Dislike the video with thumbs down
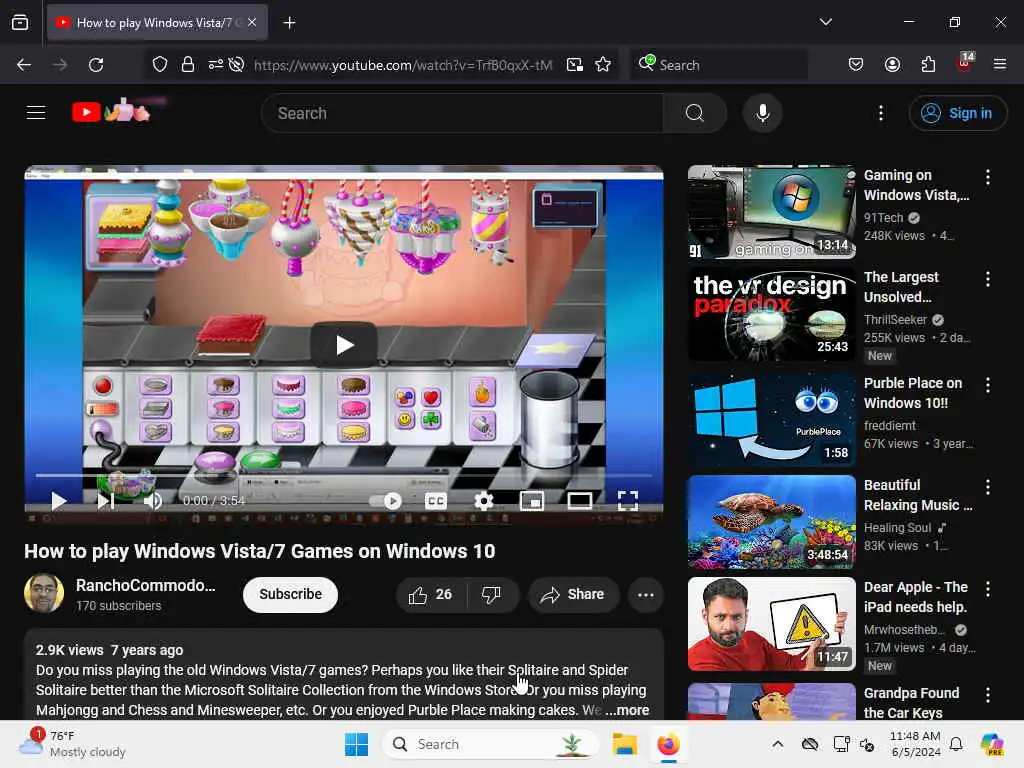Screen dimensions: 1024x768 [x=492, y=594]
